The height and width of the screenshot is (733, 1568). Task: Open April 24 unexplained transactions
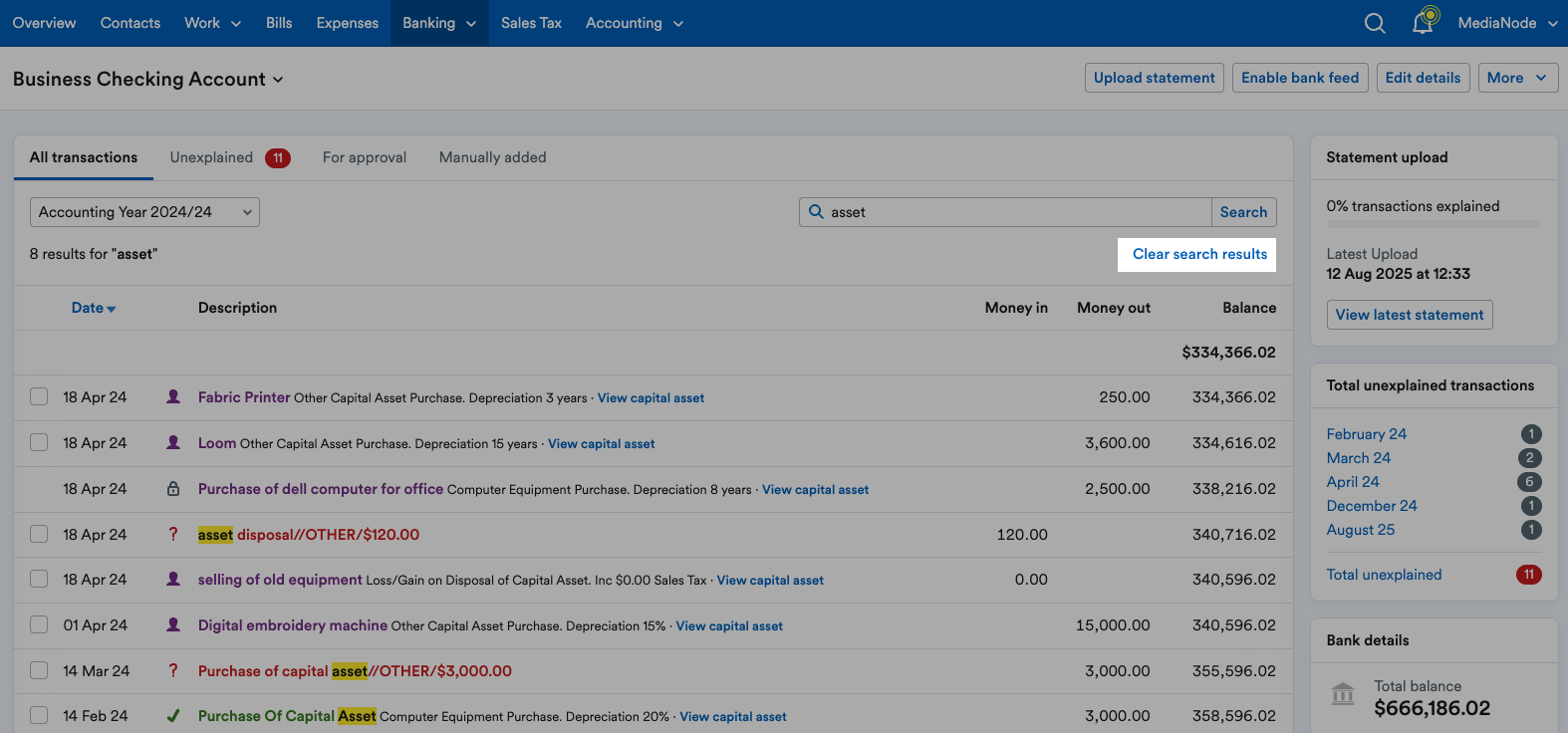tap(1353, 482)
